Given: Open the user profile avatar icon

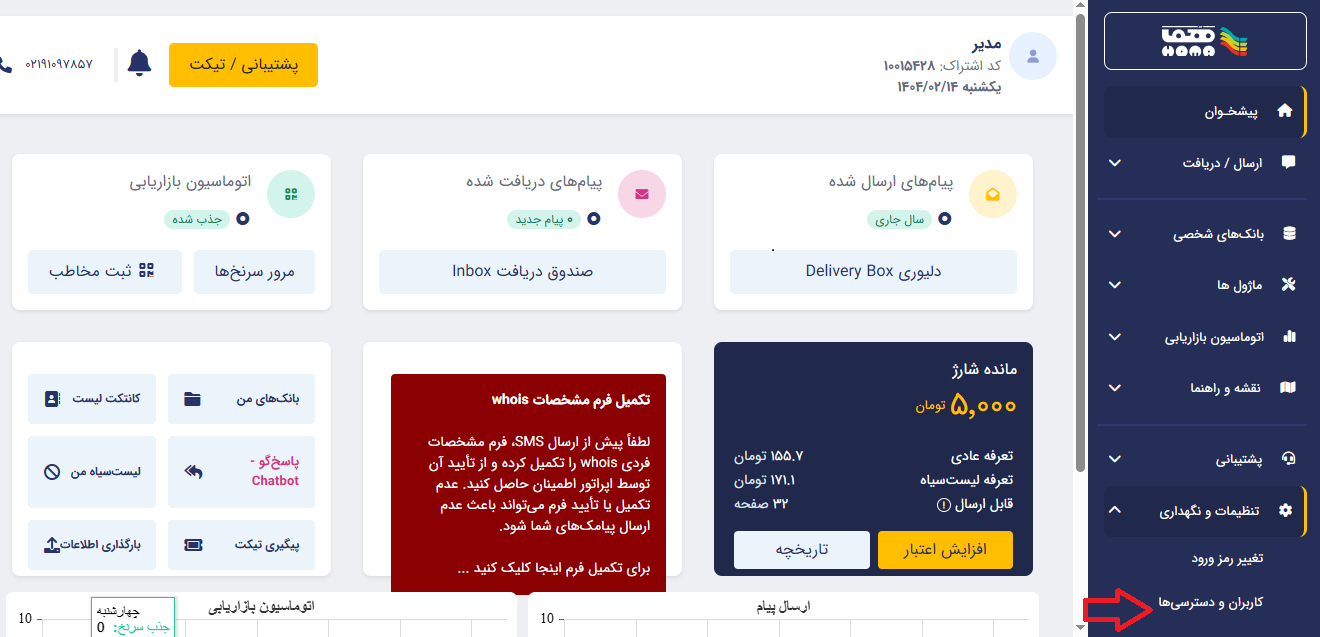Looking at the screenshot, I should click(1033, 56).
